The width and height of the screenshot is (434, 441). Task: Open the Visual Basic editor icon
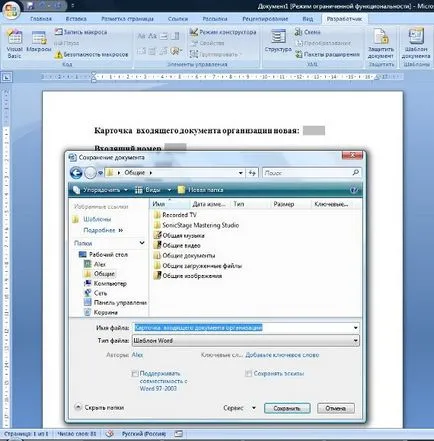14,44
